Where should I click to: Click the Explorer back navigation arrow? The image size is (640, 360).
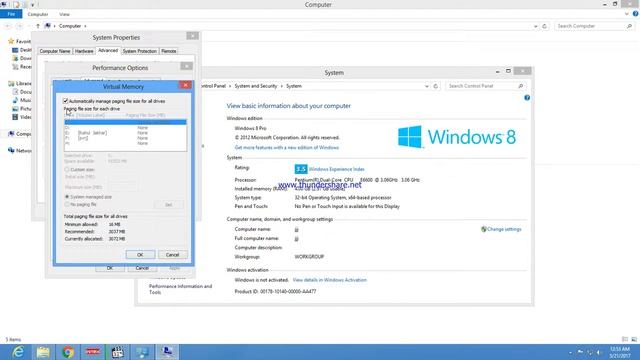click(x=8, y=26)
